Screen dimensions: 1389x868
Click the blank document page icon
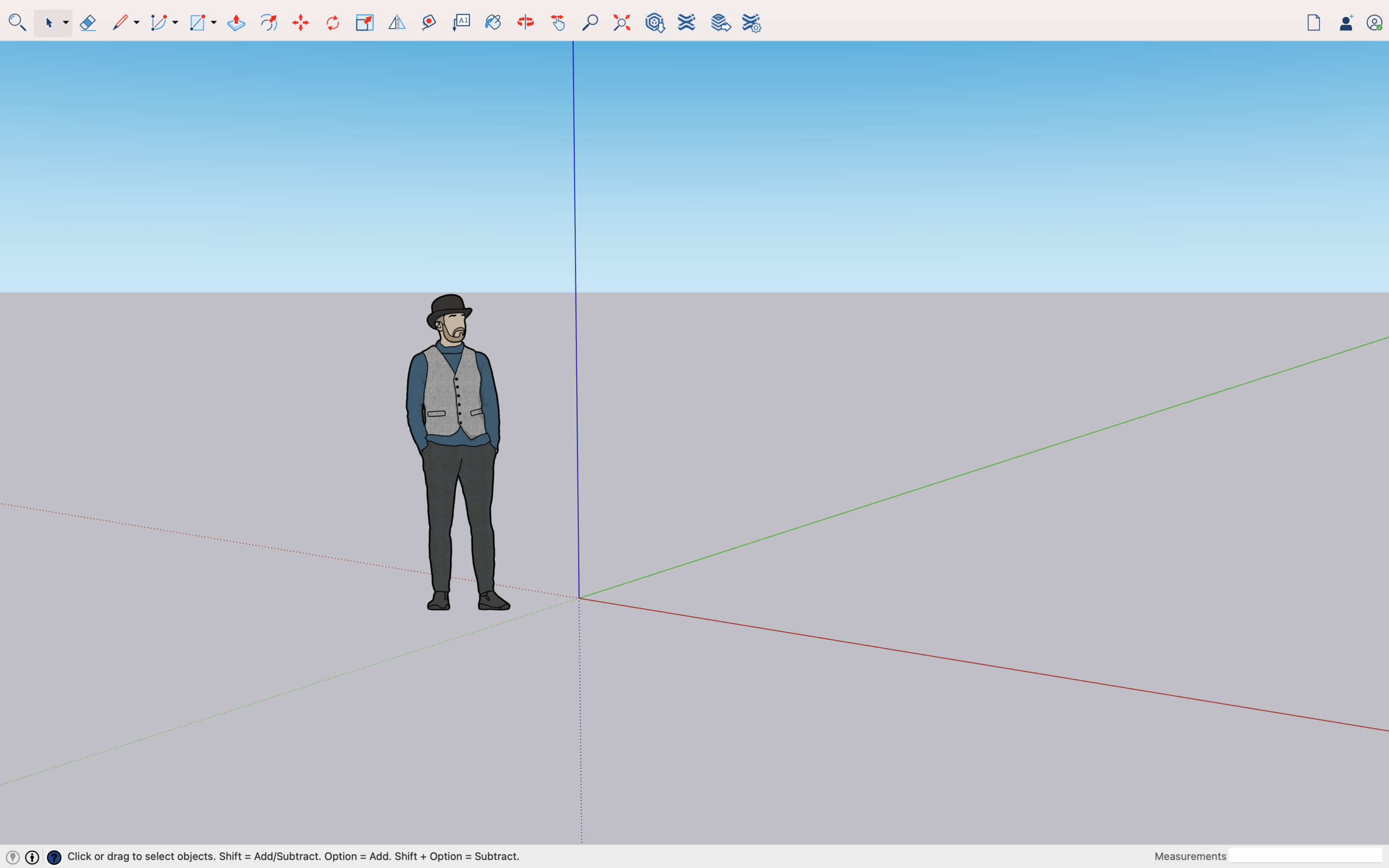(x=1314, y=23)
